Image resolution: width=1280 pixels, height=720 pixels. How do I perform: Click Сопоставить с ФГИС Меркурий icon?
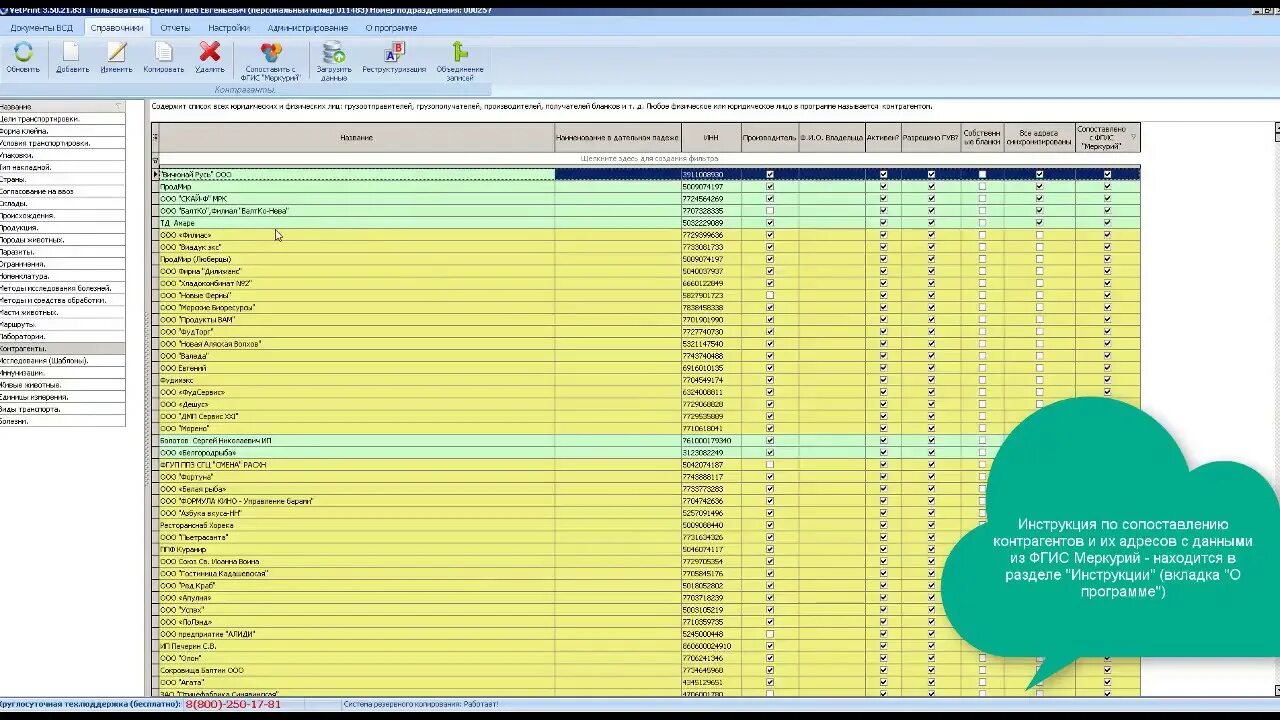click(271, 52)
